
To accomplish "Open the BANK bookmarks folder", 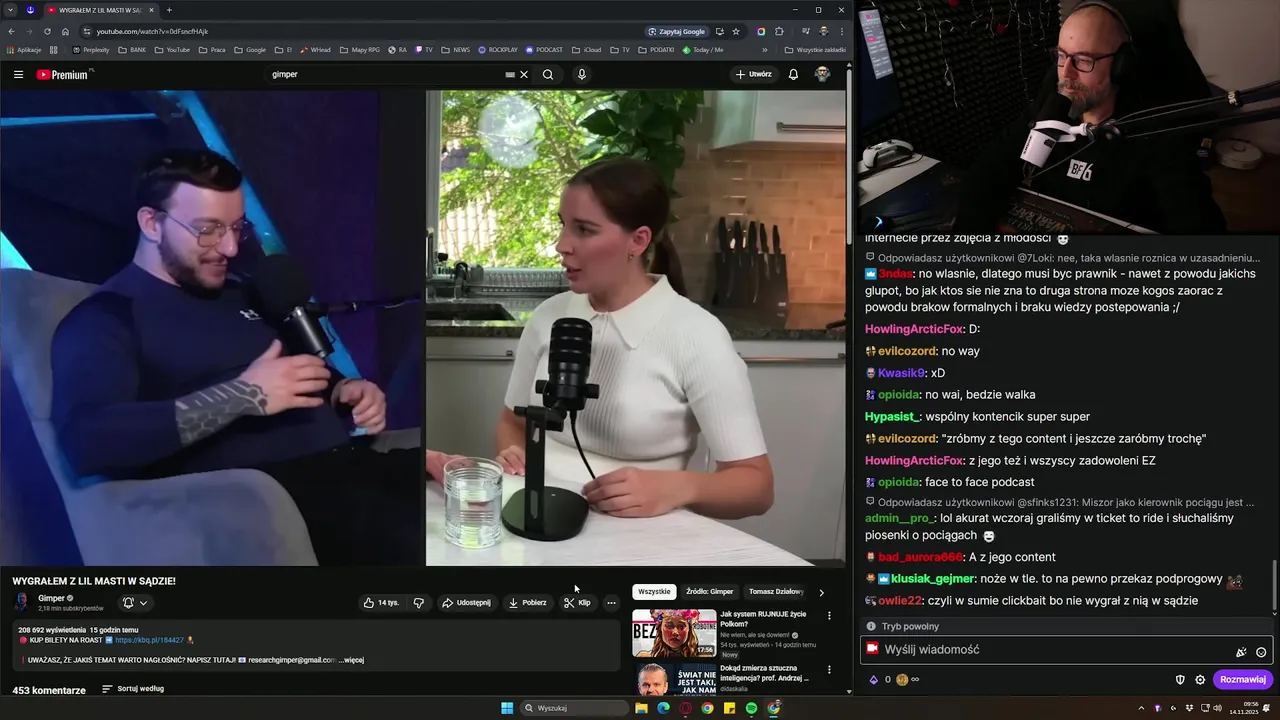I will pos(132,49).
